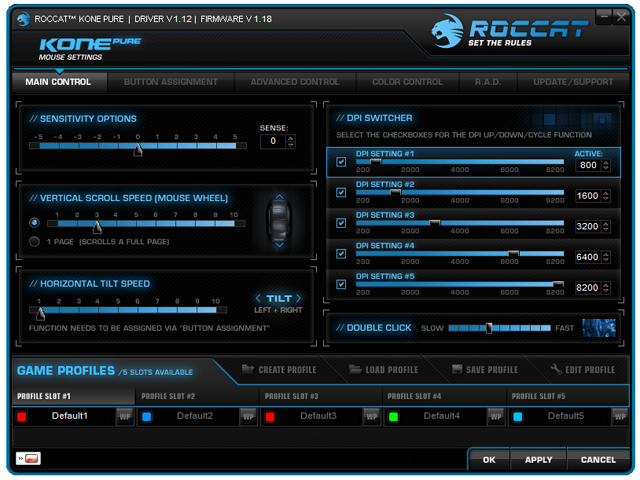
Task: Open the Main Control tab
Action: (x=58, y=82)
